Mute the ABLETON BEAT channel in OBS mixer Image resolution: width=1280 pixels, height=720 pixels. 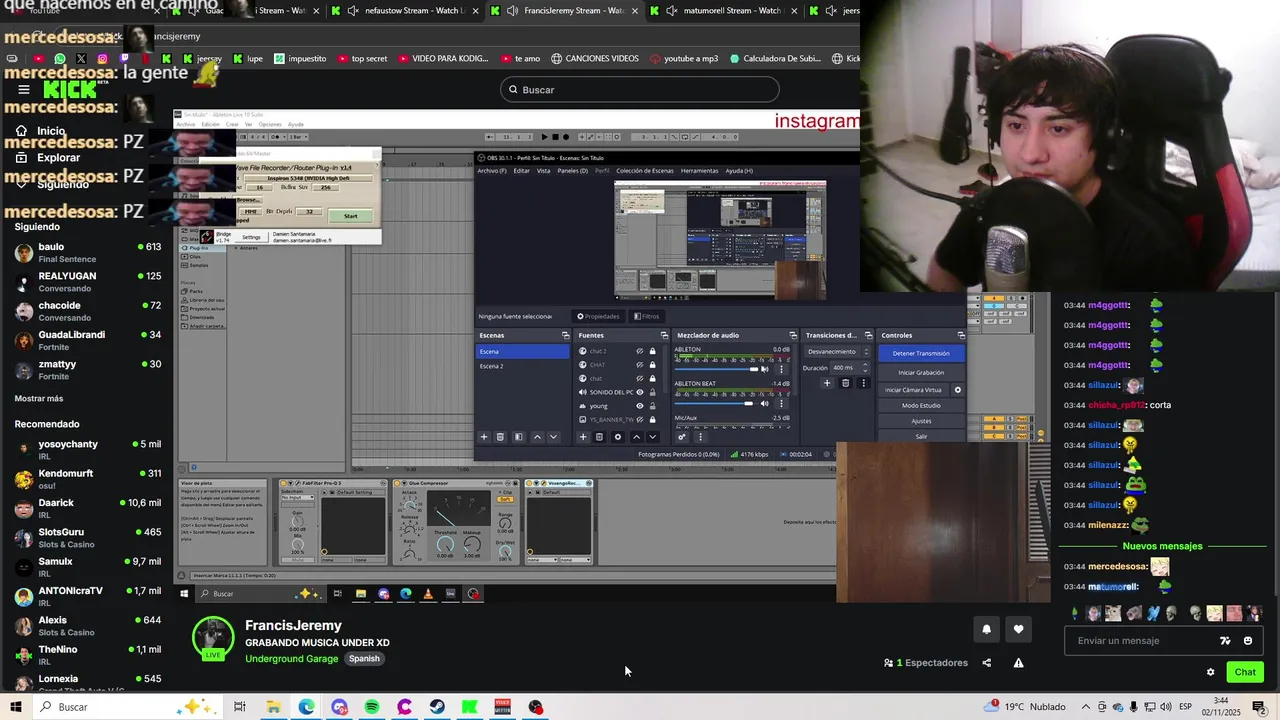click(765, 403)
